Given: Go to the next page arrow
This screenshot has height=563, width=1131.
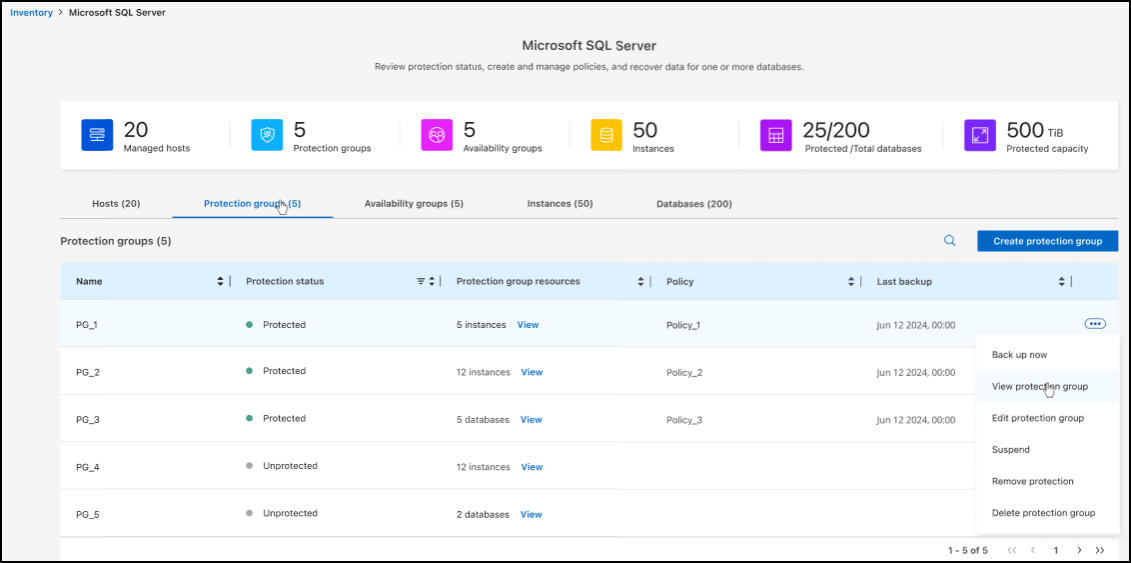Looking at the screenshot, I should tap(1079, 550).
